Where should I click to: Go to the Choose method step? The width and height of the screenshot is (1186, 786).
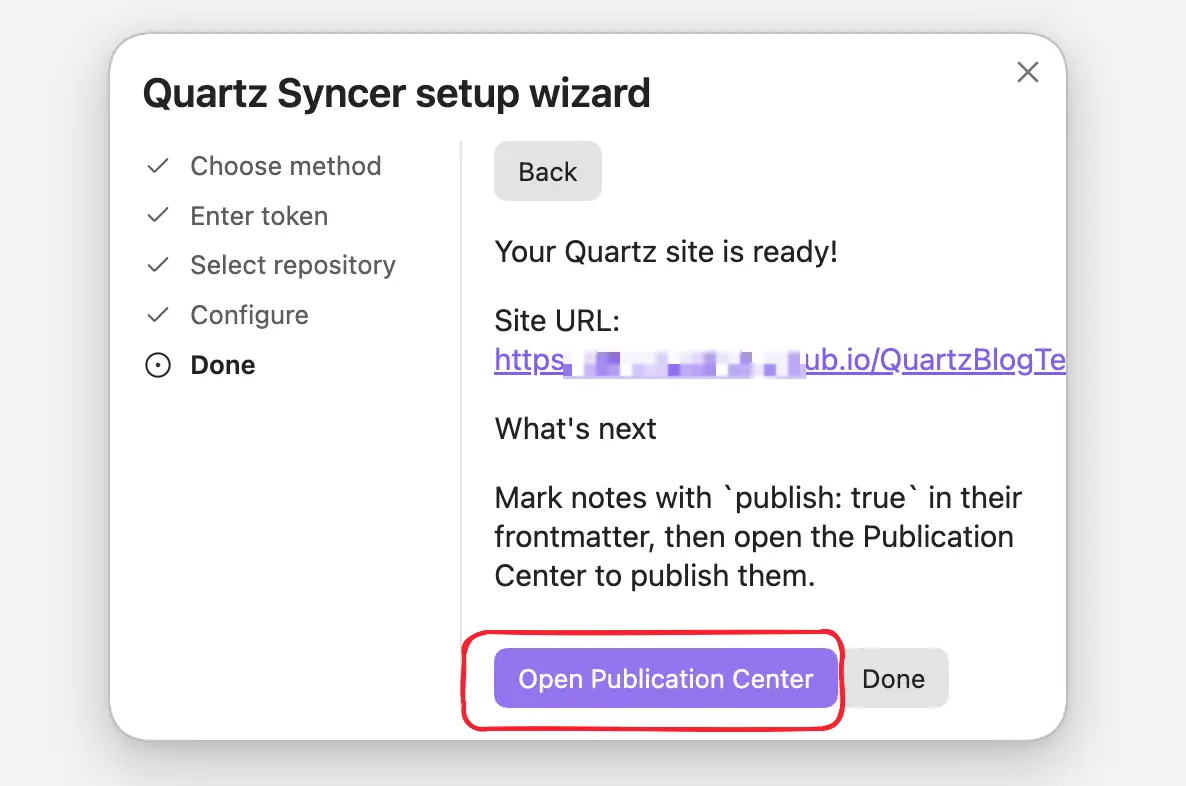(x=285, y=166)
